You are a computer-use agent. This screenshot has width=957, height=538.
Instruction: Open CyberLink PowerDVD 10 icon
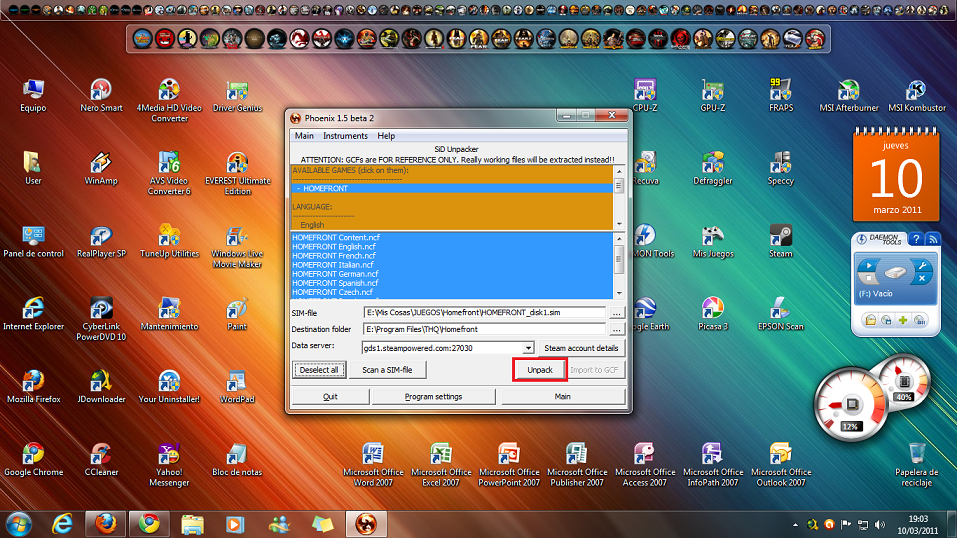tap(101, 319)
